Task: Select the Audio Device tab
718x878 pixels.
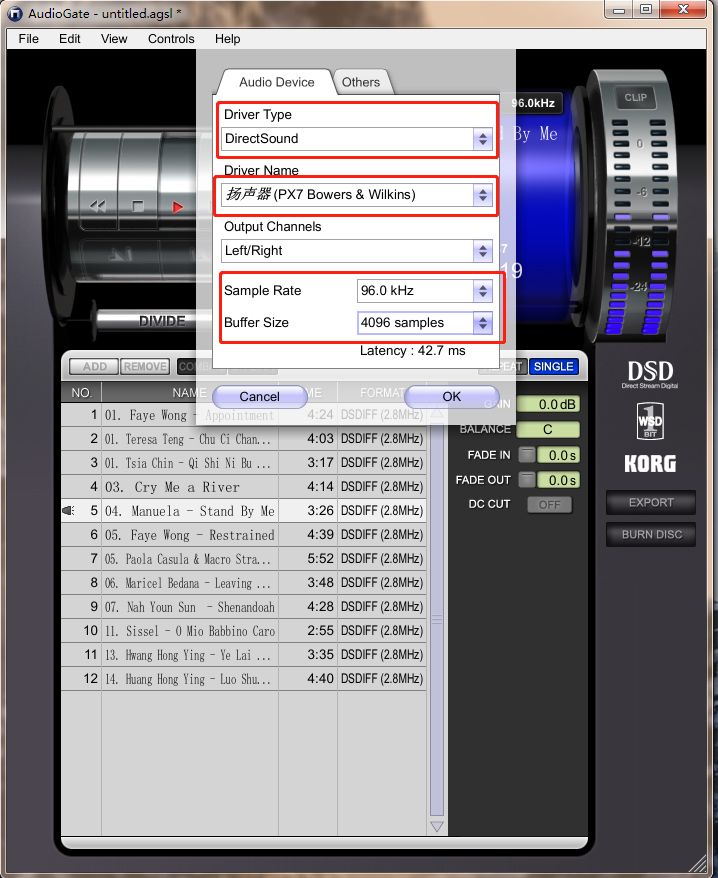Action: 277,82
